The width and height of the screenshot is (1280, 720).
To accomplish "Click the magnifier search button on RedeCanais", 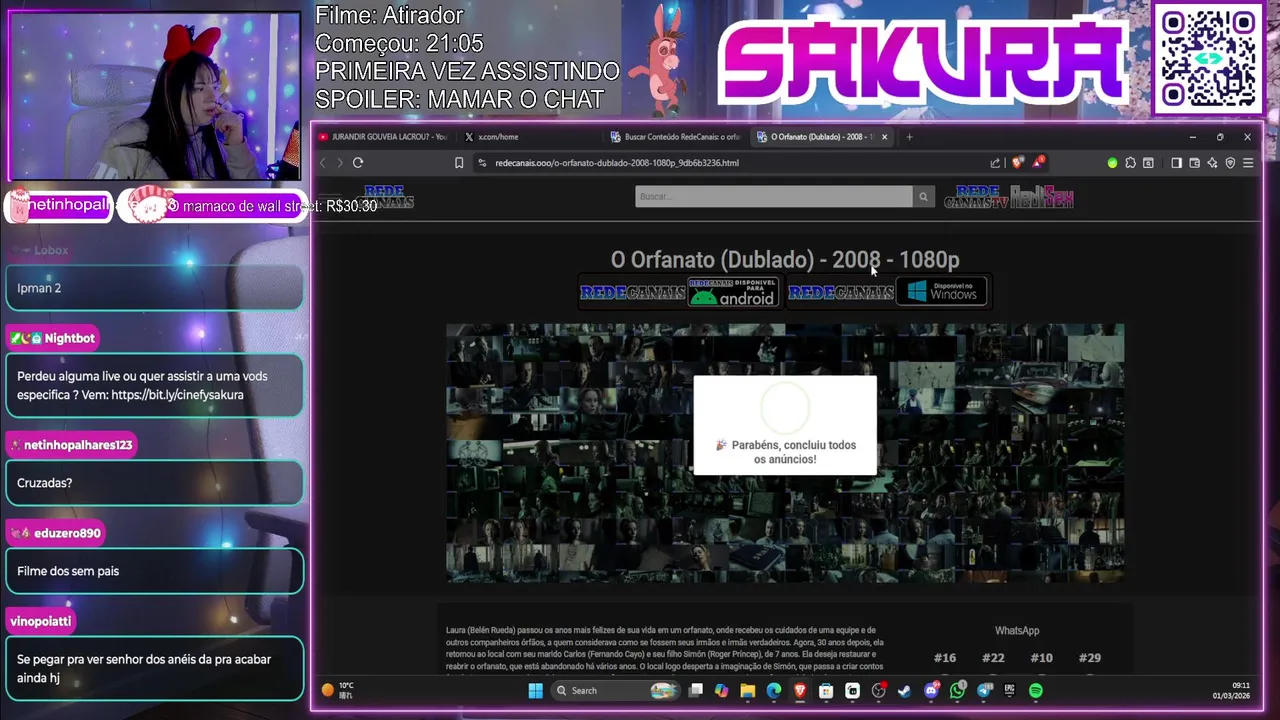I will point(923,197).
